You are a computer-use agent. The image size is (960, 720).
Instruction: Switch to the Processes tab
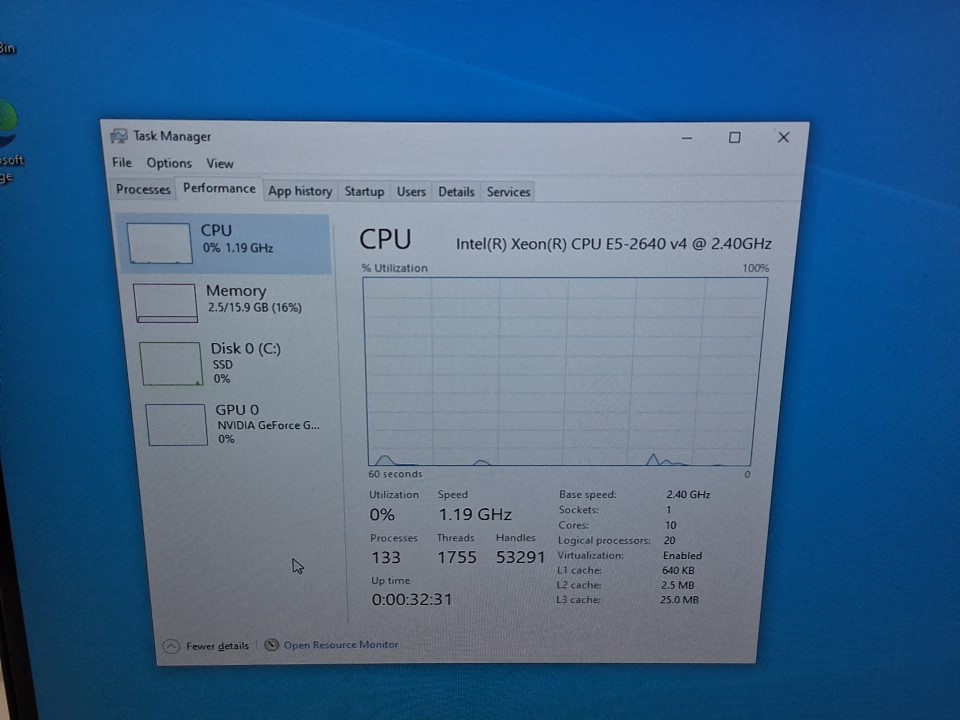pos(143,190)
